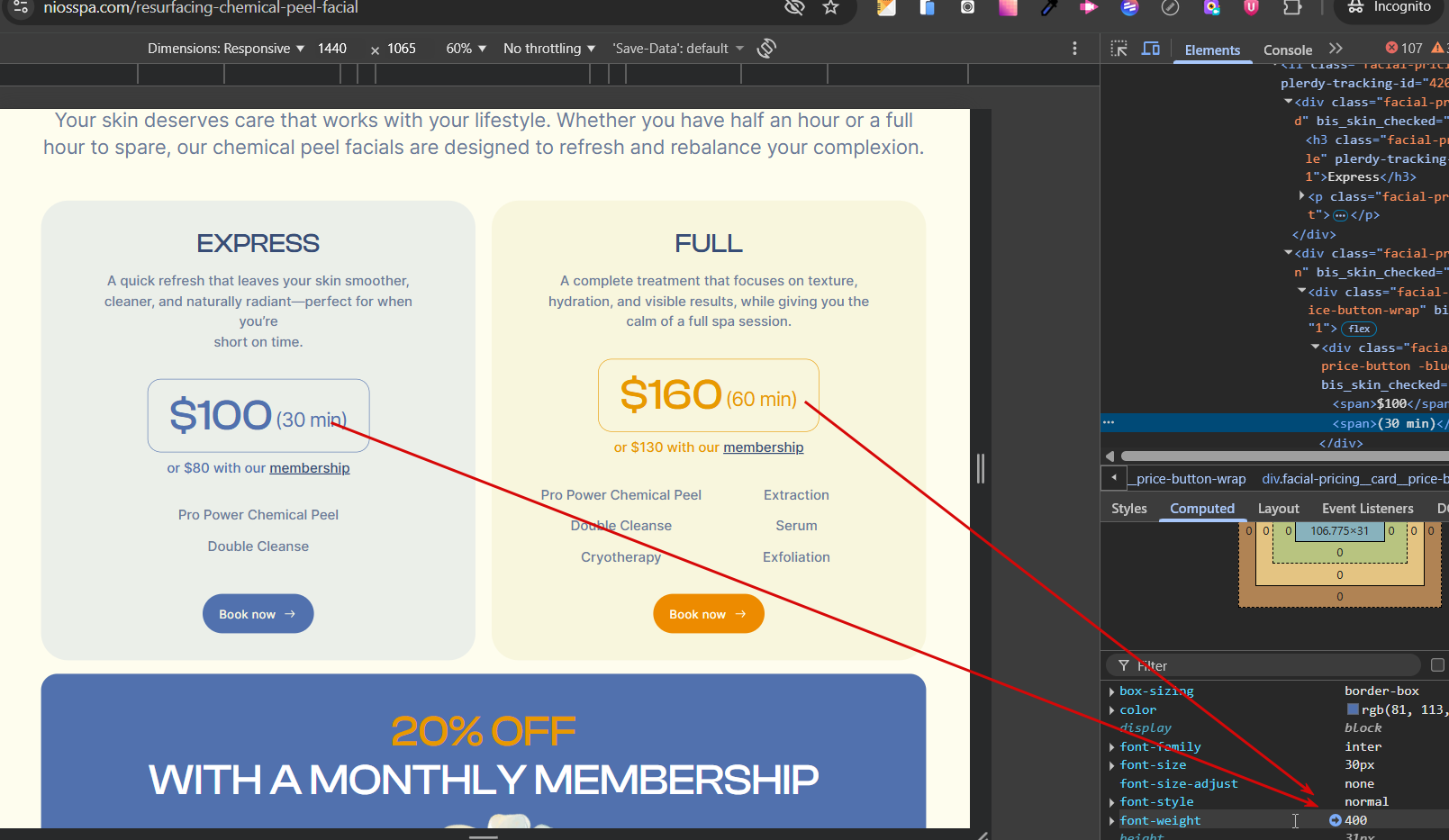
Task: Click the blue Express Book now button
Action: point(258,614)
